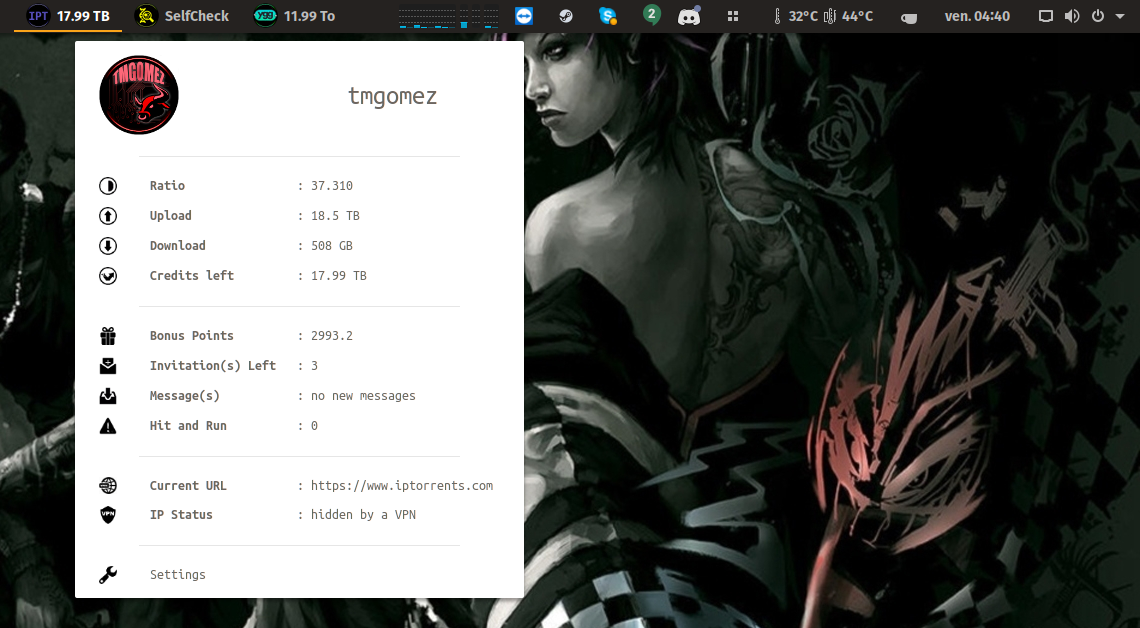Select the Credits left label
This screenshot has width=1140, height=628.
click(192, 275)
